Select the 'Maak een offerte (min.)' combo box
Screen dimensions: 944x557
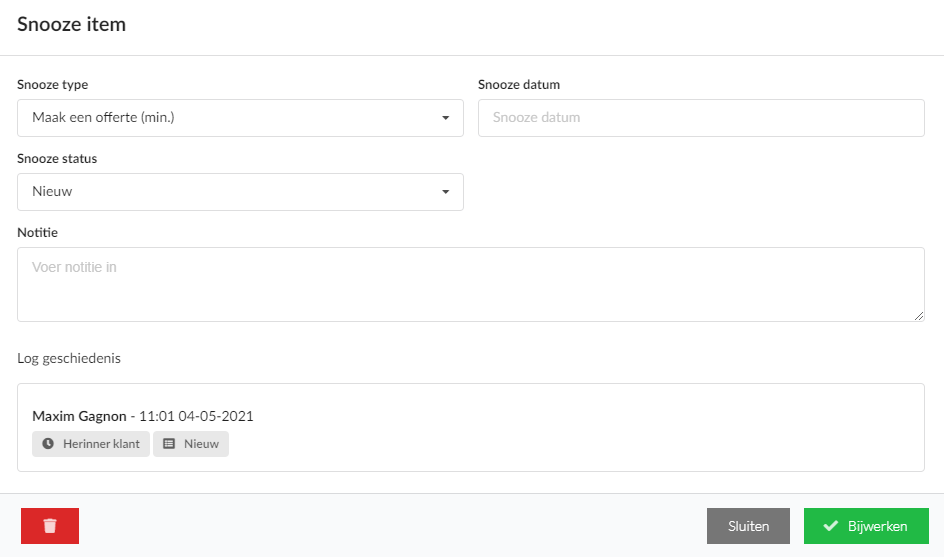click(230, 118)
